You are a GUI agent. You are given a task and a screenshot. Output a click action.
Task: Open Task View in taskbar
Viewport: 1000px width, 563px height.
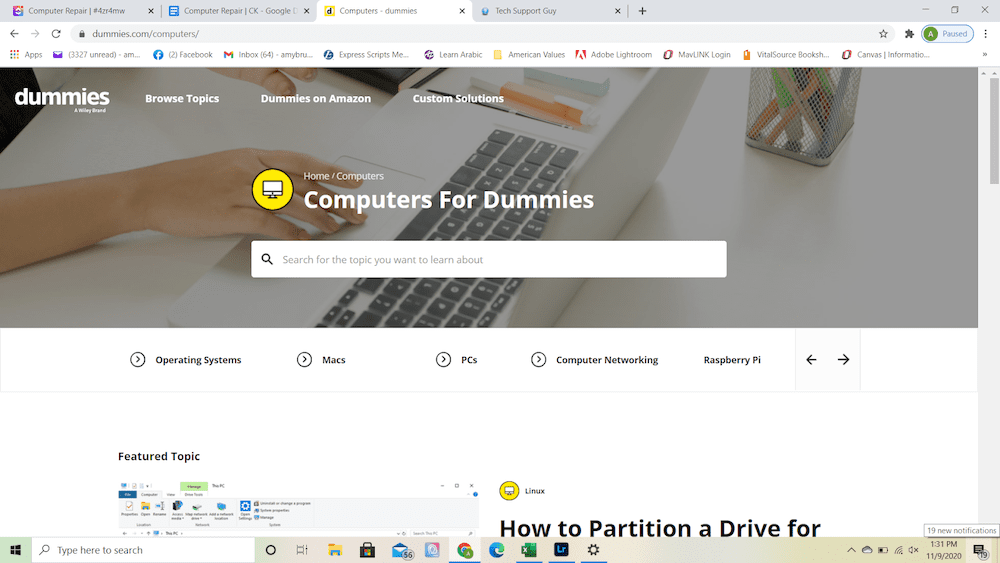coord(302,550)
